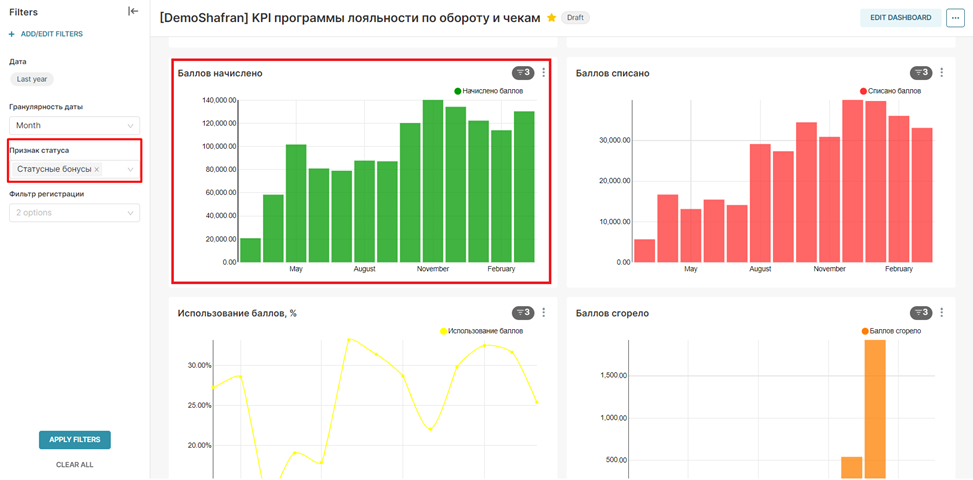973x480 pixels.
Task: Remove the Статусные бонусы filter tag
Action: click(97, 170)
